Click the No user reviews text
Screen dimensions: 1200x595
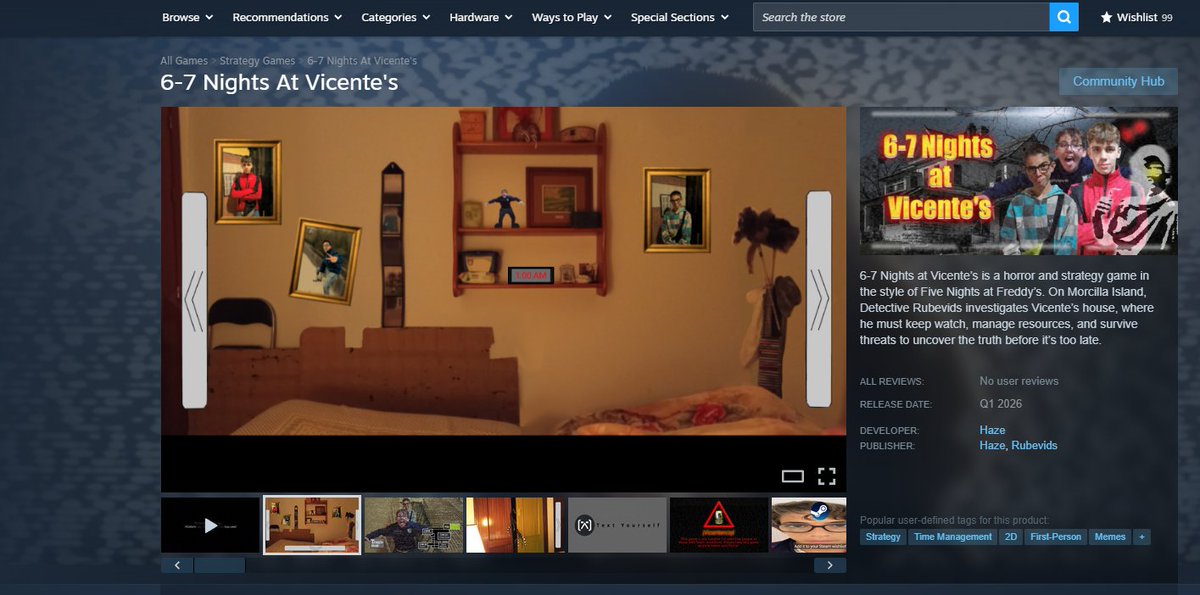pos(1019,381)
